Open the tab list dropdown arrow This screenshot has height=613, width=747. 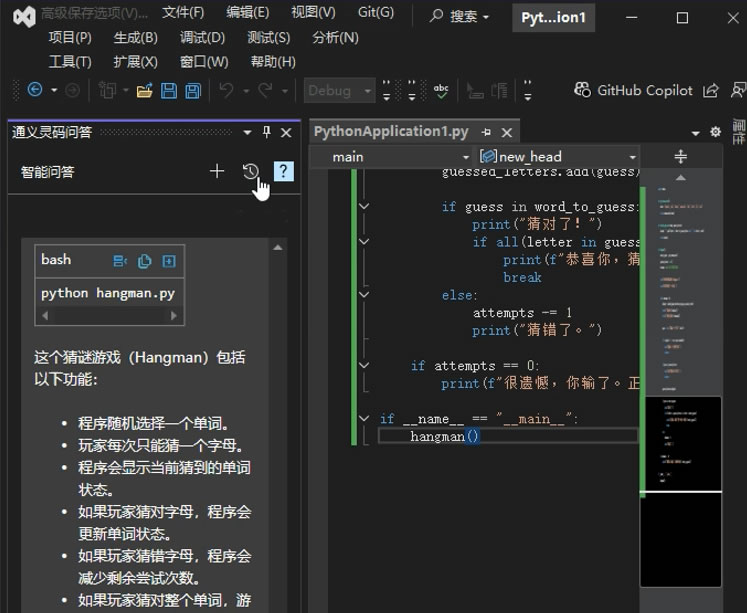[x=695, y=133]
